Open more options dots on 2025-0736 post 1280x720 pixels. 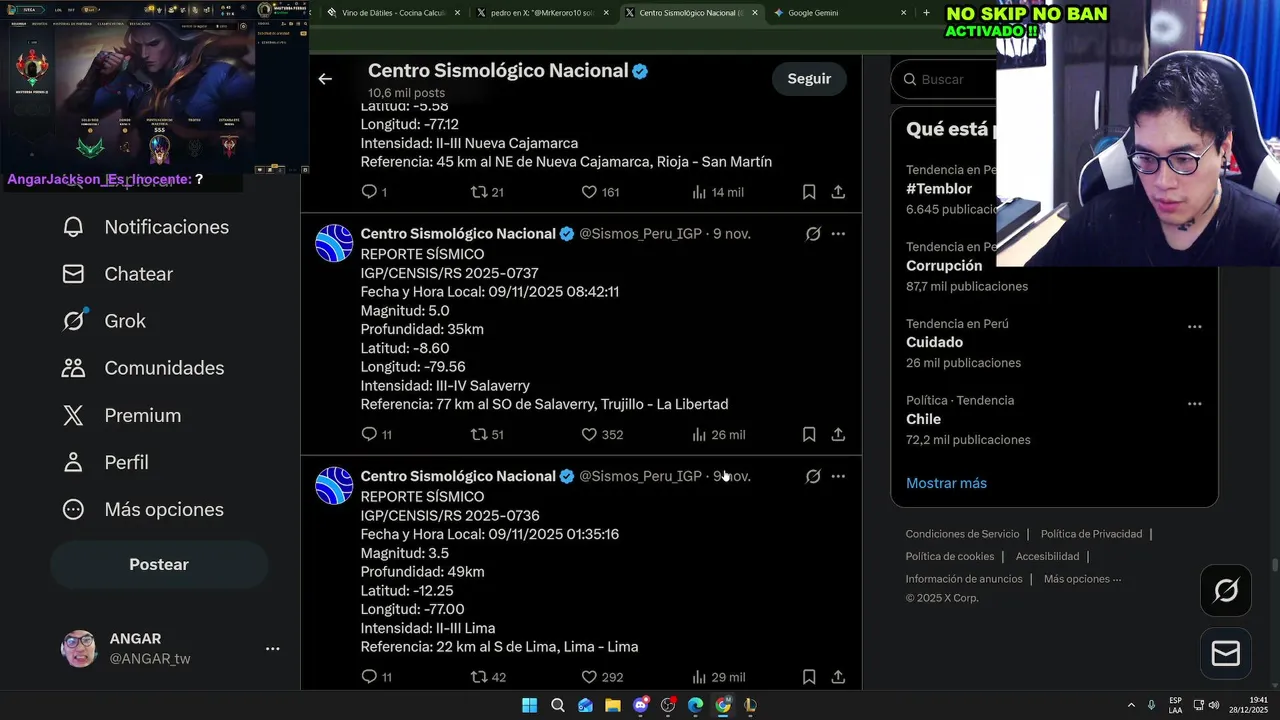838,477
